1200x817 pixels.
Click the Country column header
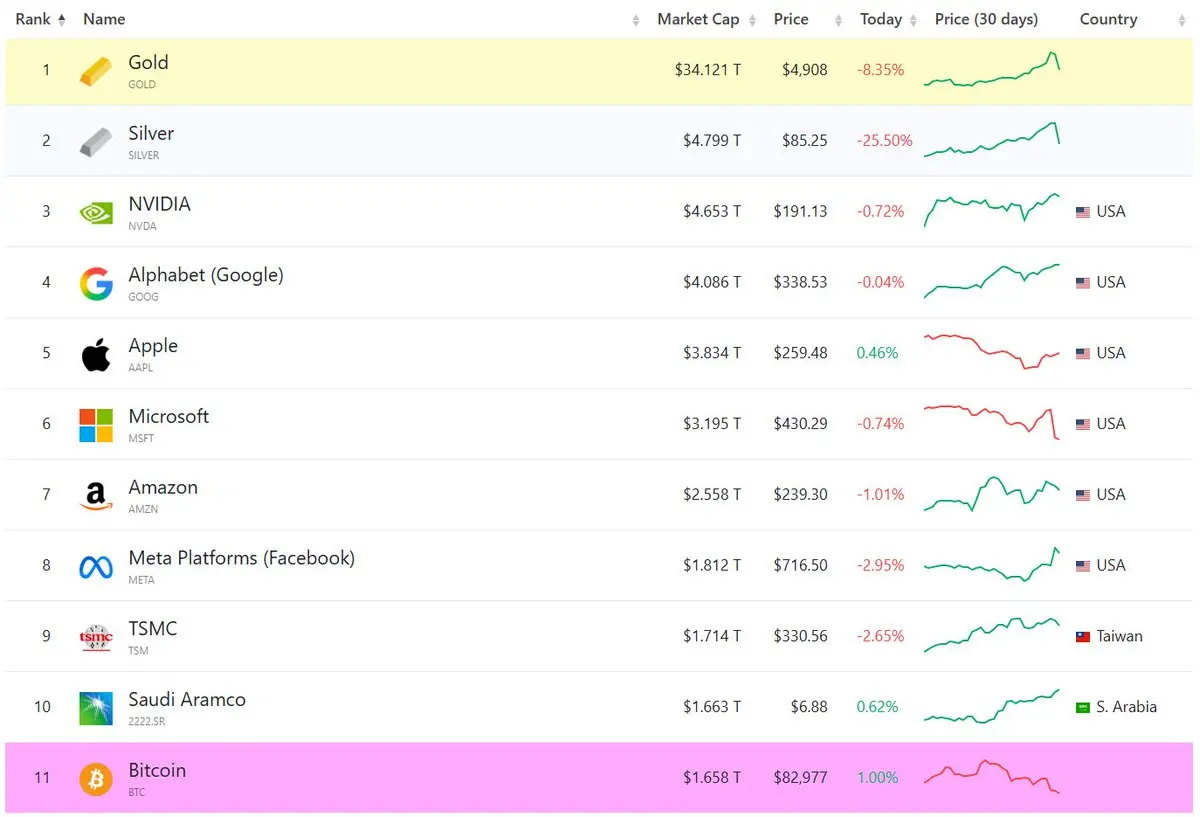[x=1108, y=19]
